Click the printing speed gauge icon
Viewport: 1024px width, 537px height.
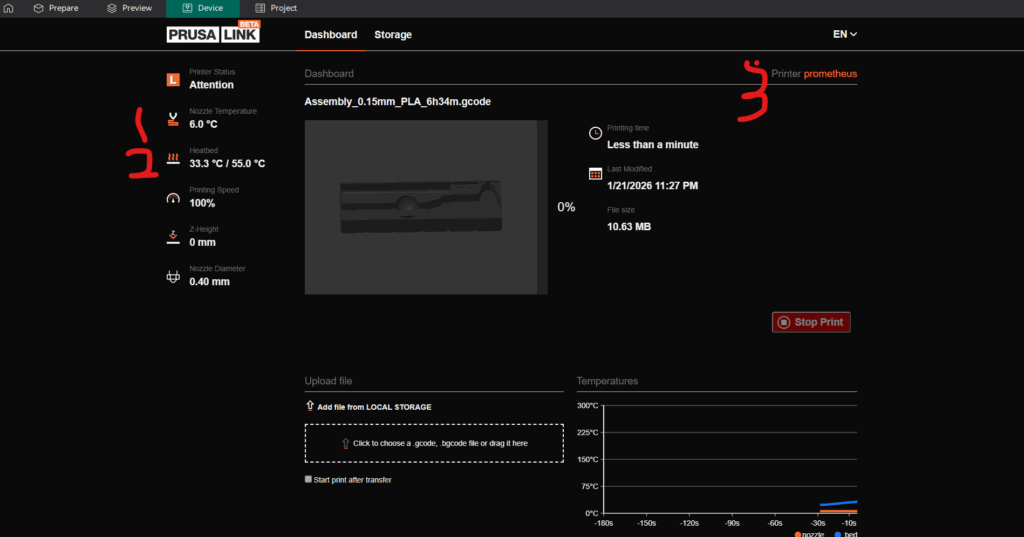pyautogui.click(x=173, y=198)
